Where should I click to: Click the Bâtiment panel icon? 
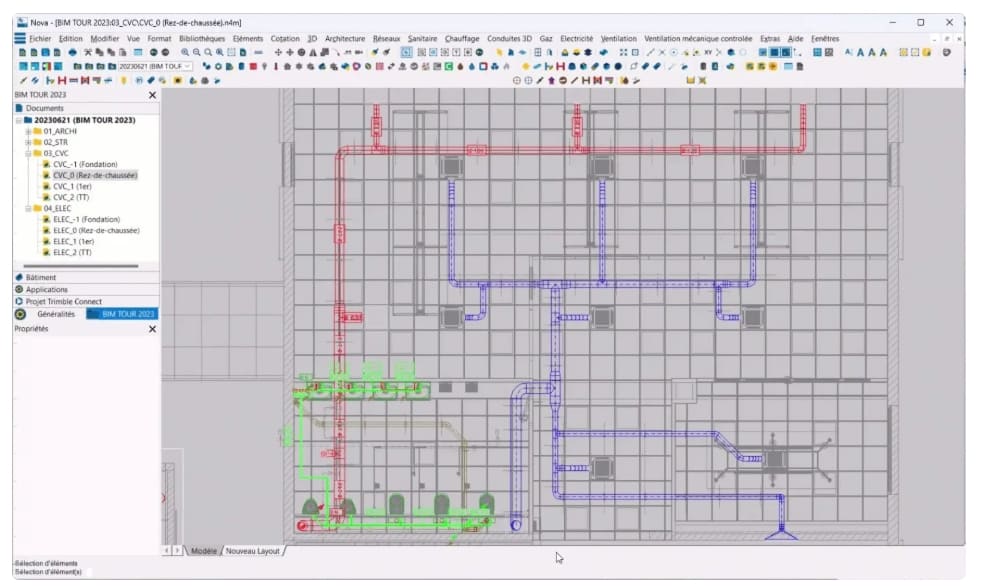[x=19, y=277]
